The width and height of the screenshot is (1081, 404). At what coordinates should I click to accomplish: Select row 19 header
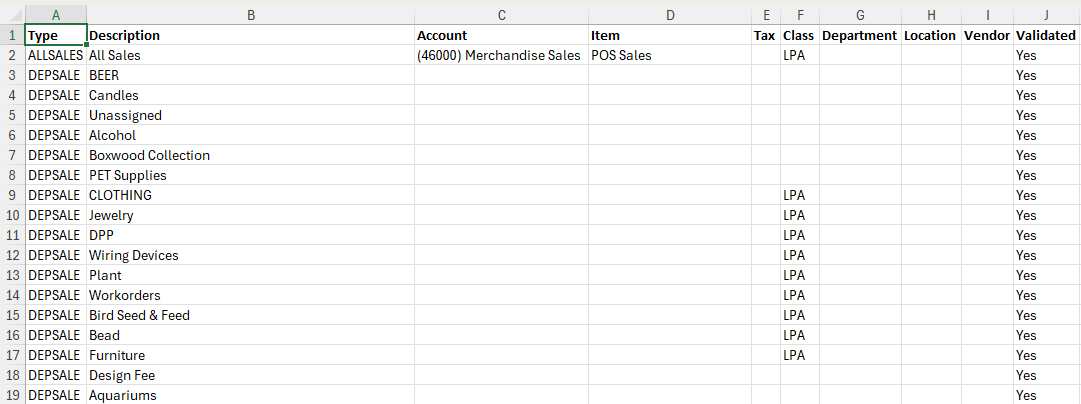coord(12,395)
